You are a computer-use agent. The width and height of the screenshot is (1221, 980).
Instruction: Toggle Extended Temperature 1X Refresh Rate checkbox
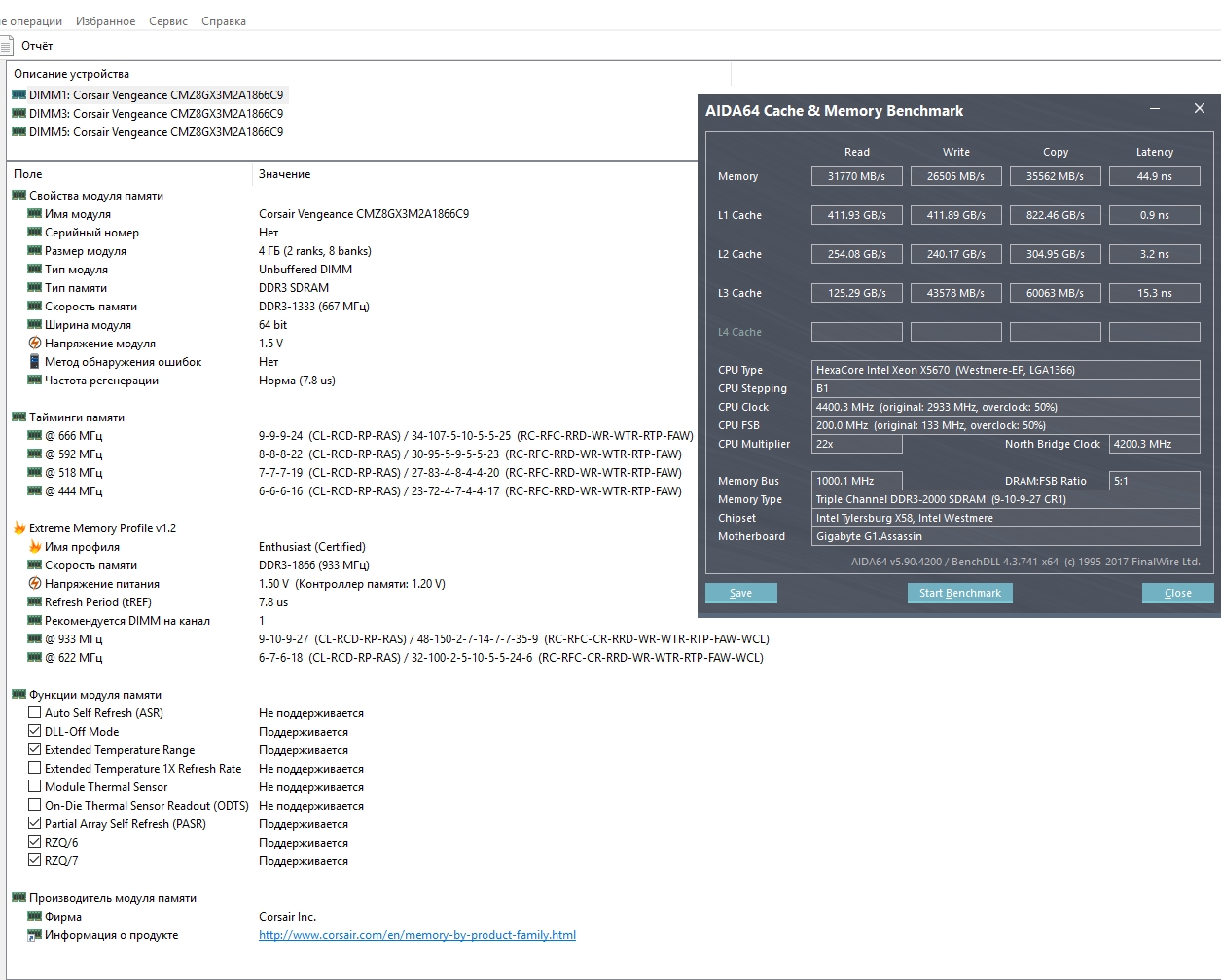(34, 769)
